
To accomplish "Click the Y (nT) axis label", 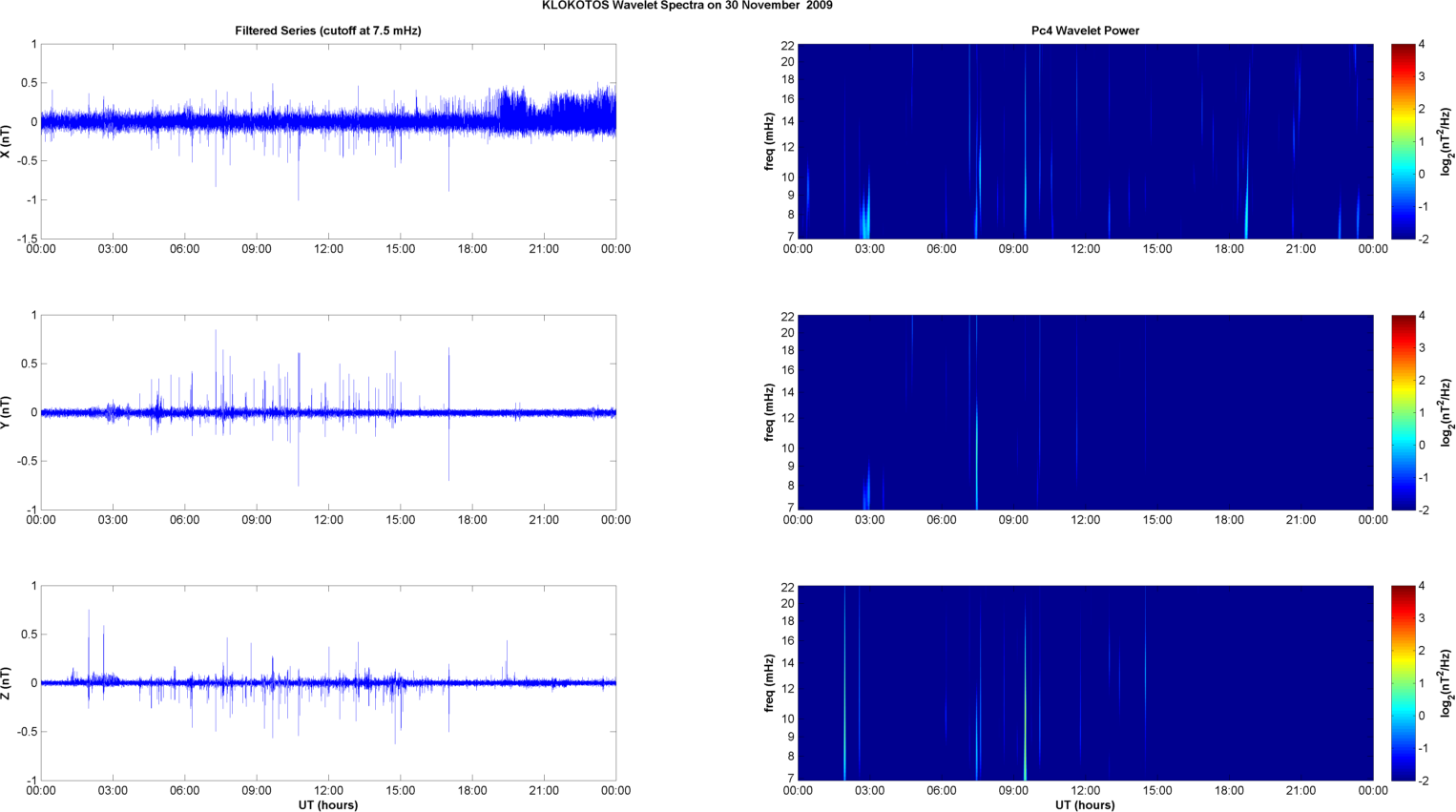I will (x=7, y=412).
